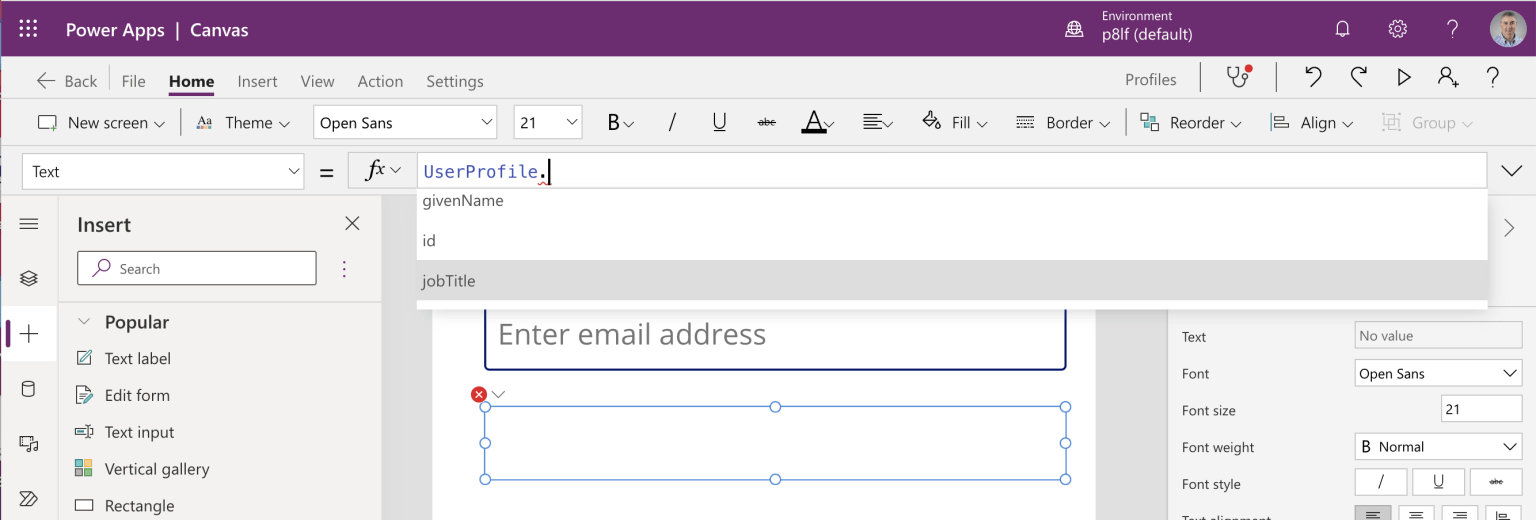Choose id from autocomplete list
The height and width of the screenshot is (520, 1536).
point(952,240)
